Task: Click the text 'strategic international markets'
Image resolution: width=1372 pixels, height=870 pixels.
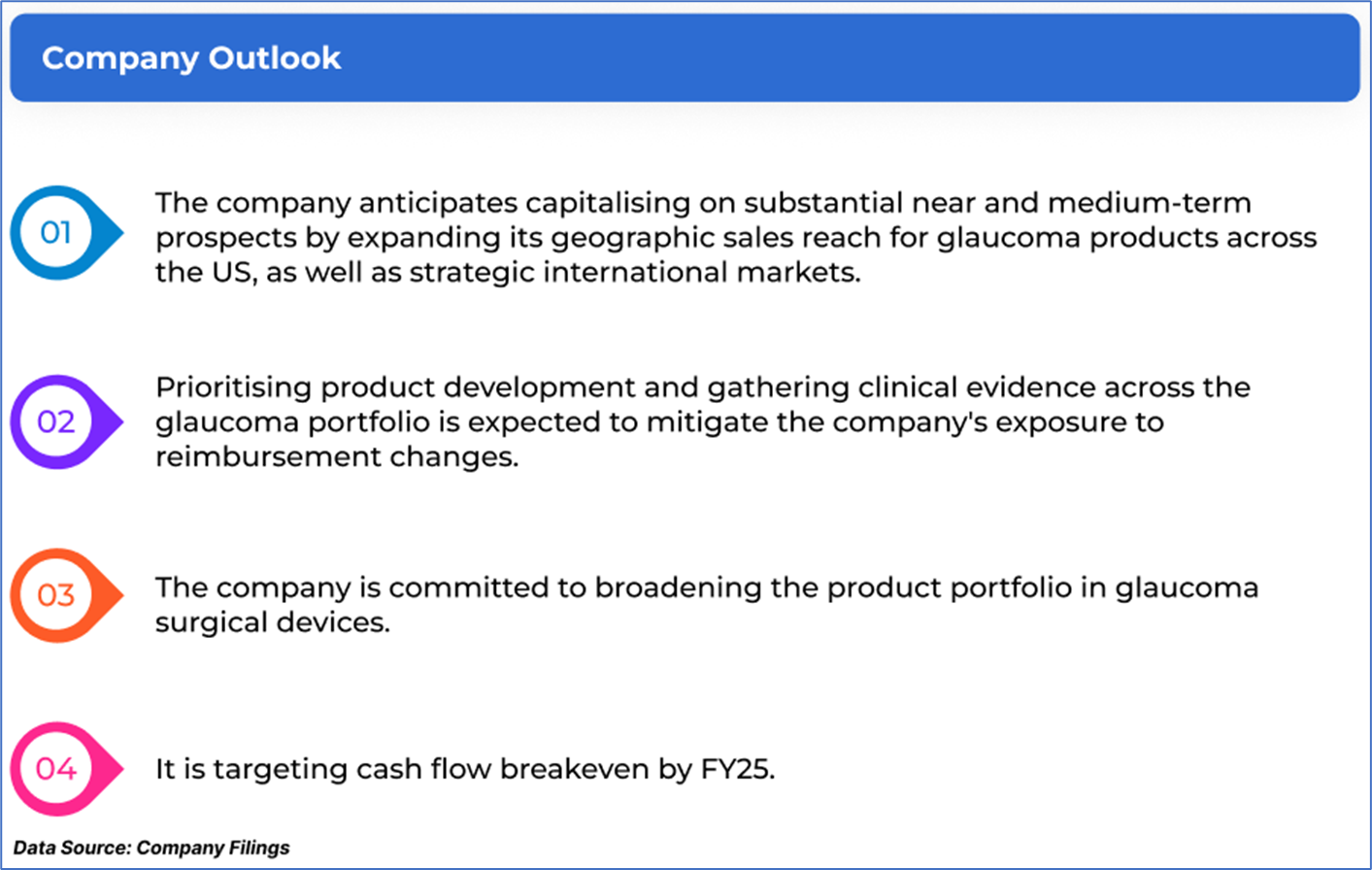Action: [634, 273]
